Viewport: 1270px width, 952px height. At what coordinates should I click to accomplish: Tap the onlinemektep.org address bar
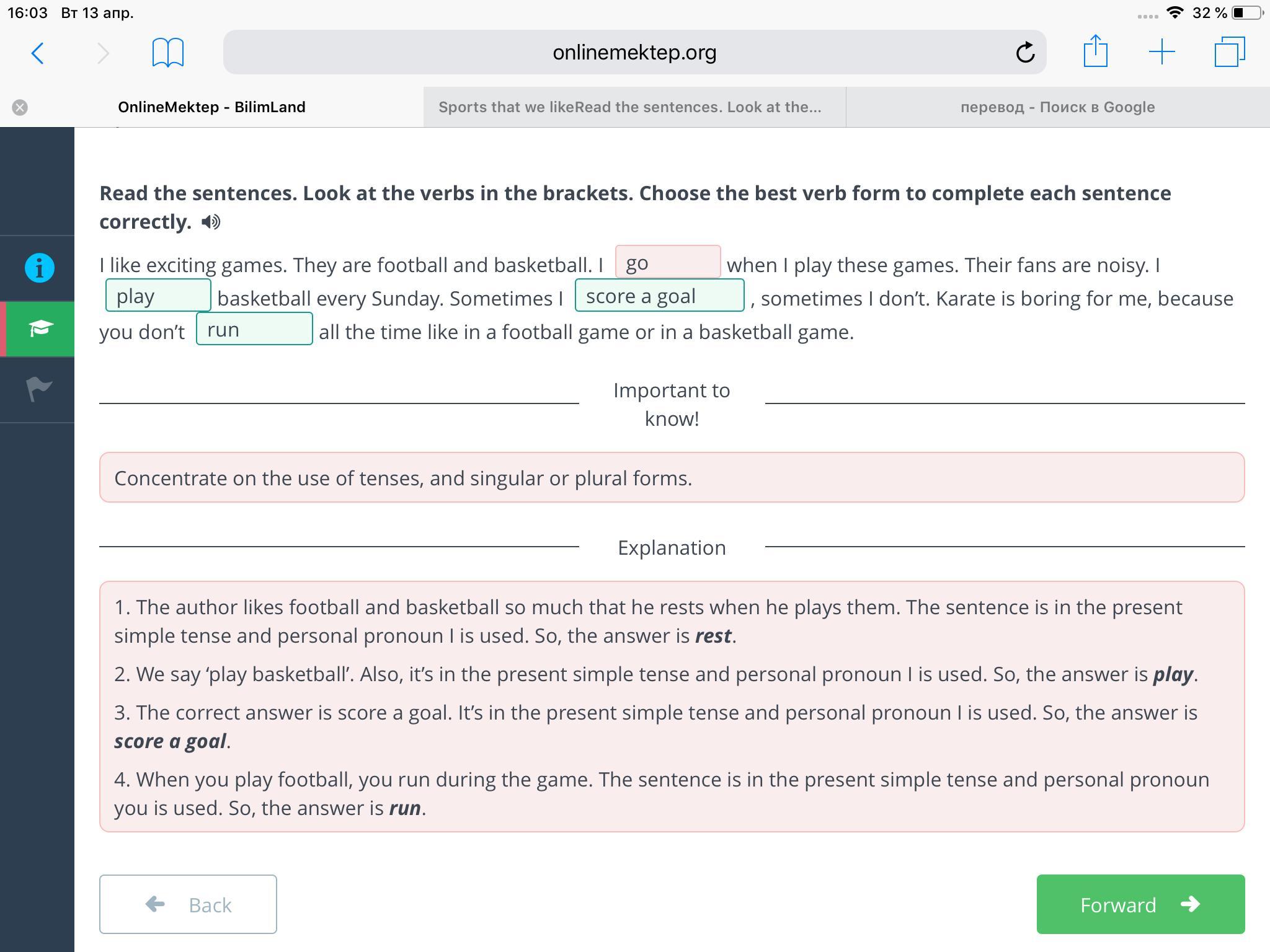coord(634,52)
